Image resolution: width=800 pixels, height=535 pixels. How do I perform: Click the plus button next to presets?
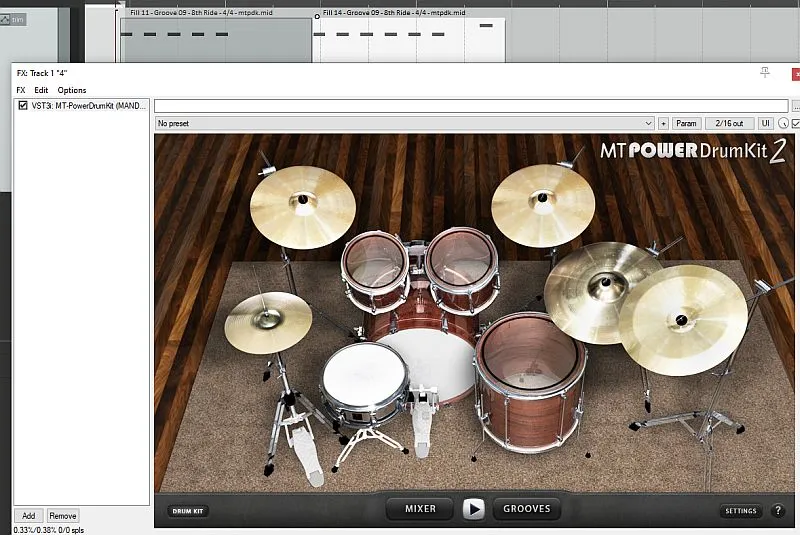click(x=663, y=123)
